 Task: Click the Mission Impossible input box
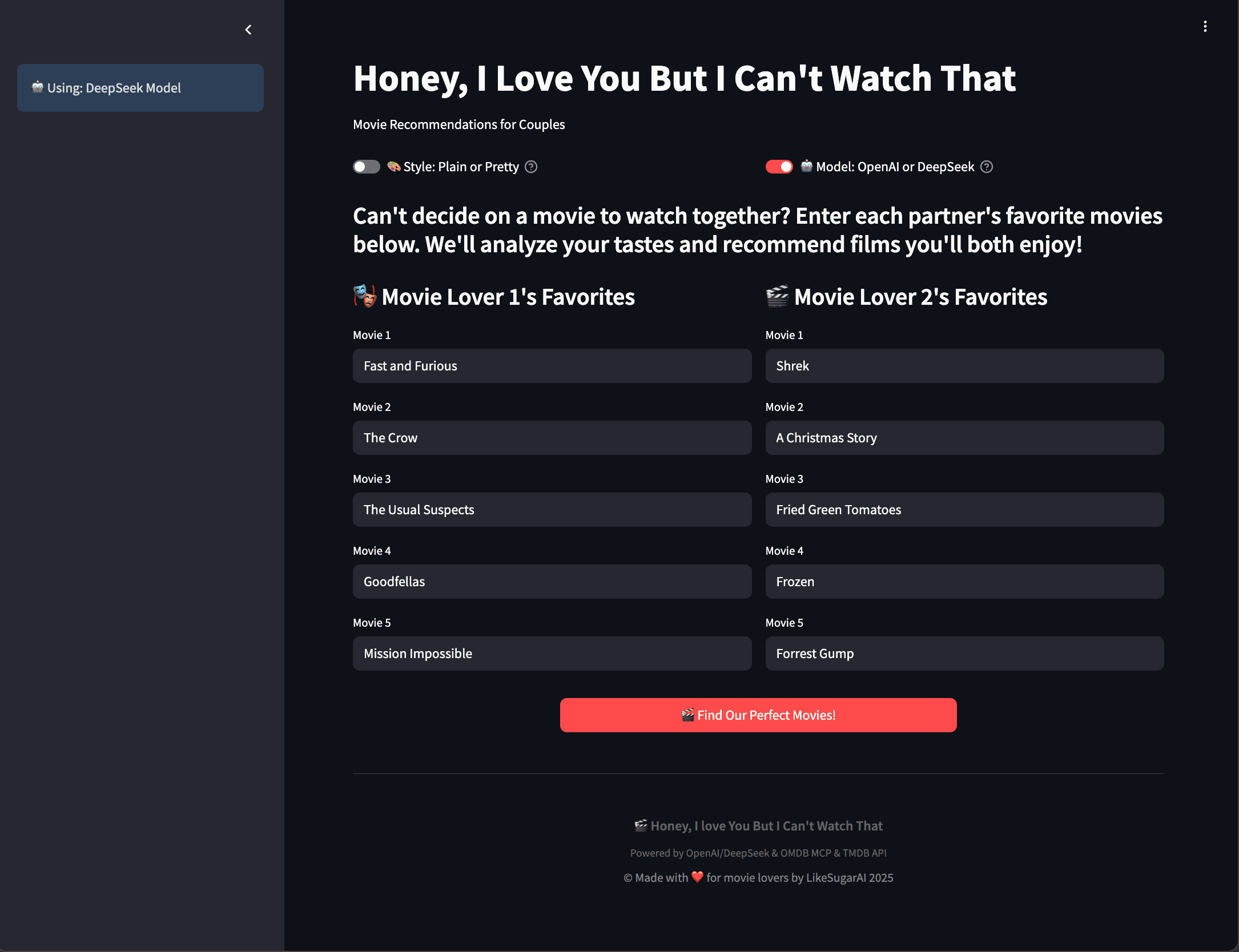coord(552,654)
